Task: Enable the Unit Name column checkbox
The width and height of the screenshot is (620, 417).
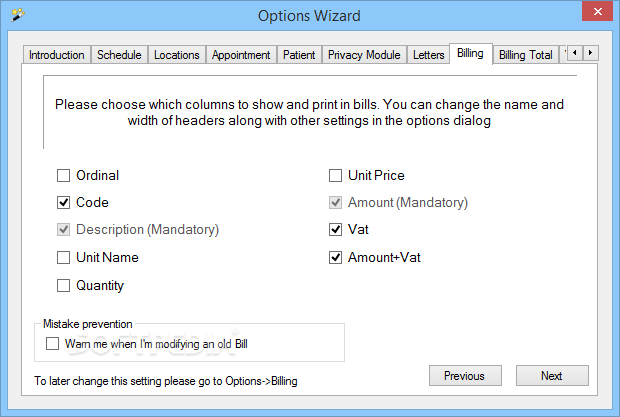Action: point(63,258)
